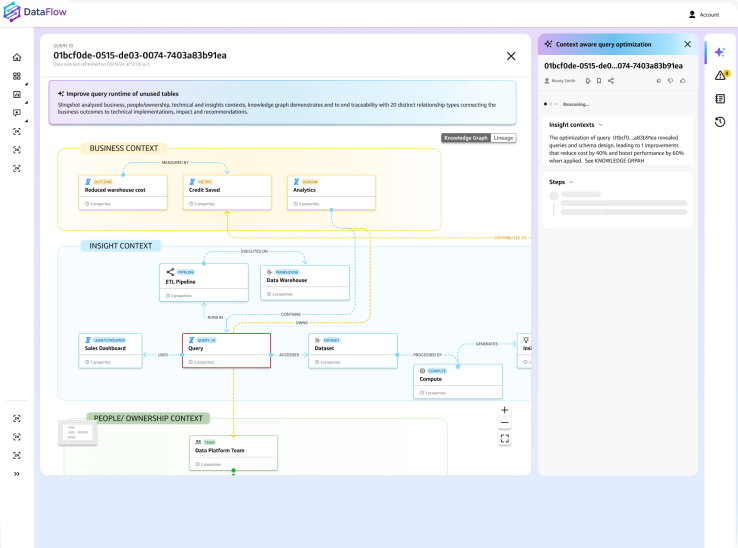The image size is (738, 548).
Task: Click the BUSINESS CONTEXT label
Action: (x=124, y=148)
